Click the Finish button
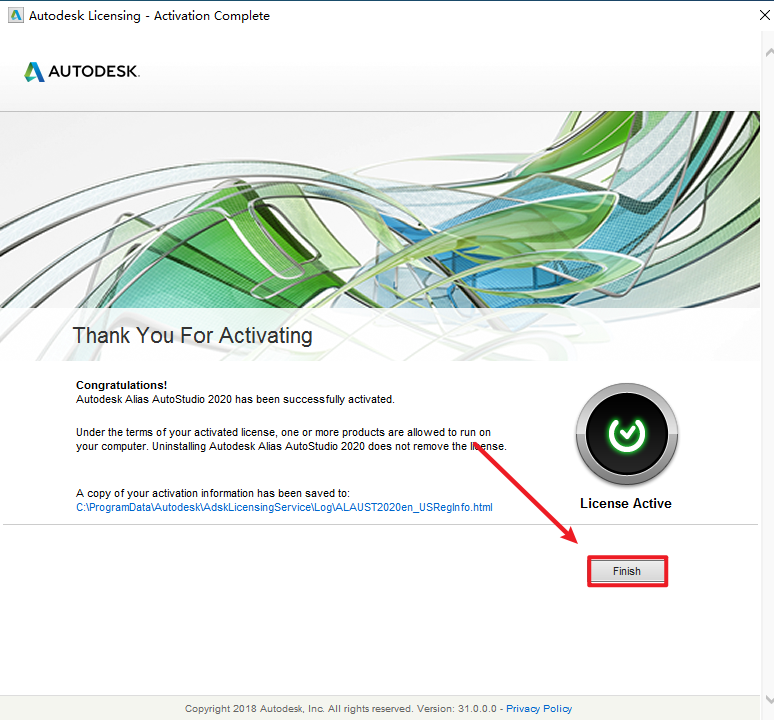This screenshot has height=720, width=774. pyautogui.click(x=627, y=571)
